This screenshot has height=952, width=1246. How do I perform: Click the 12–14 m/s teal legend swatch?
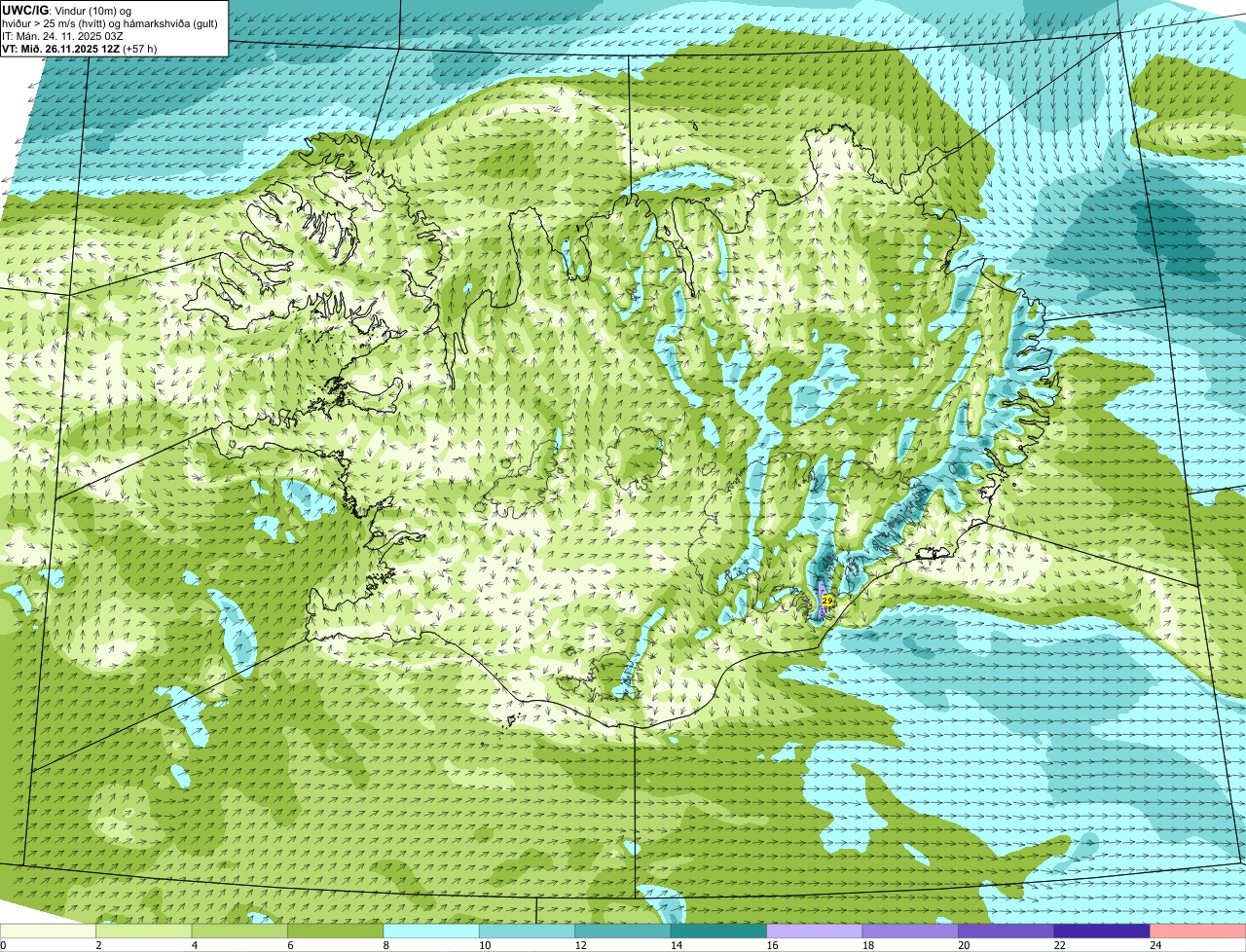point(623,931)
